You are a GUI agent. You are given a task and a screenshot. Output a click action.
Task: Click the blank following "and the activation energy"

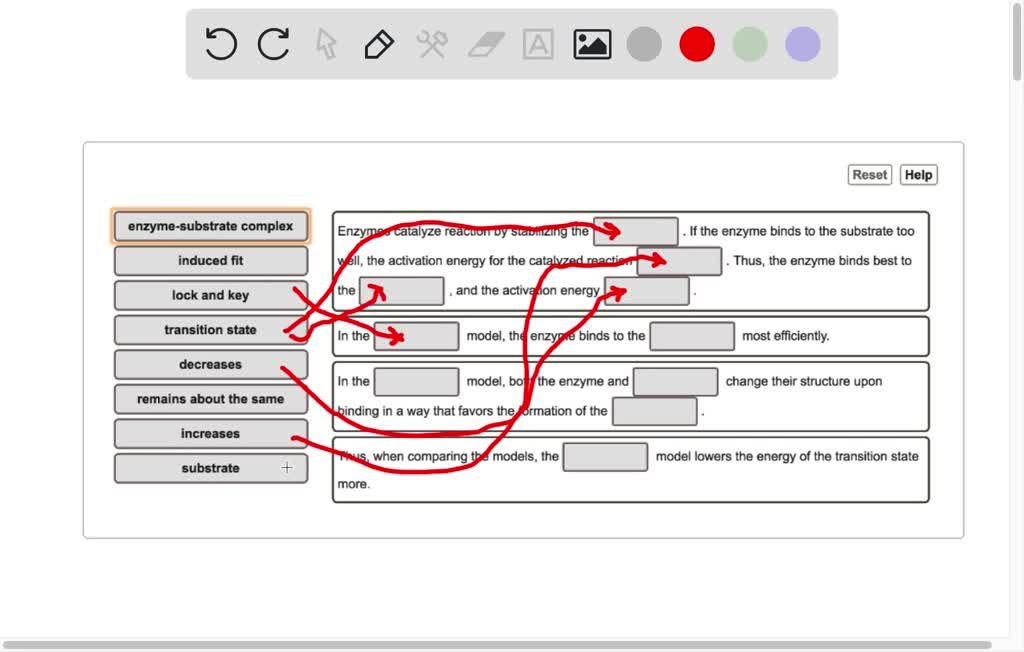point(647,291)
